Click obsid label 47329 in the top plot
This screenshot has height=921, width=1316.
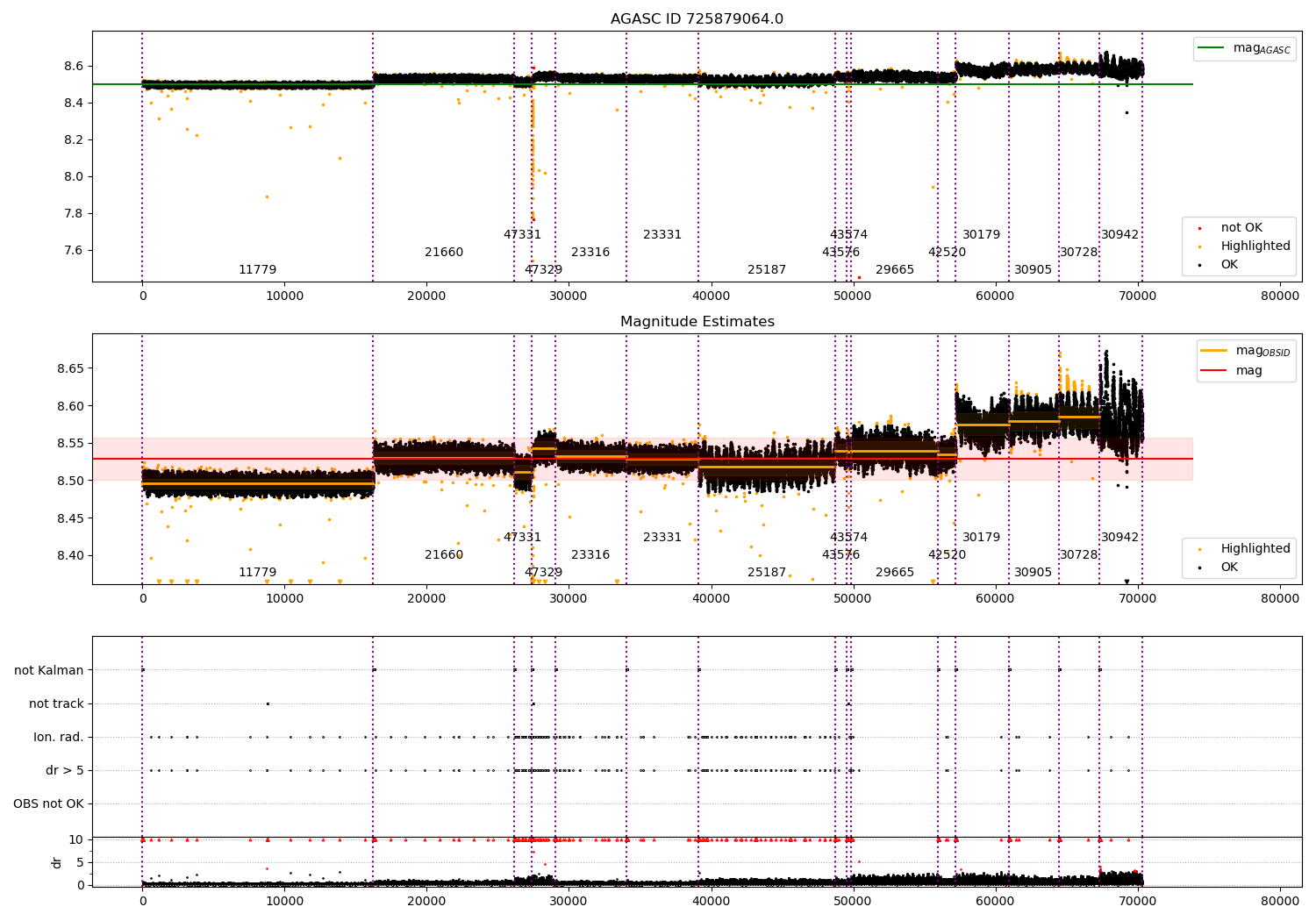(x=544, y=270)
